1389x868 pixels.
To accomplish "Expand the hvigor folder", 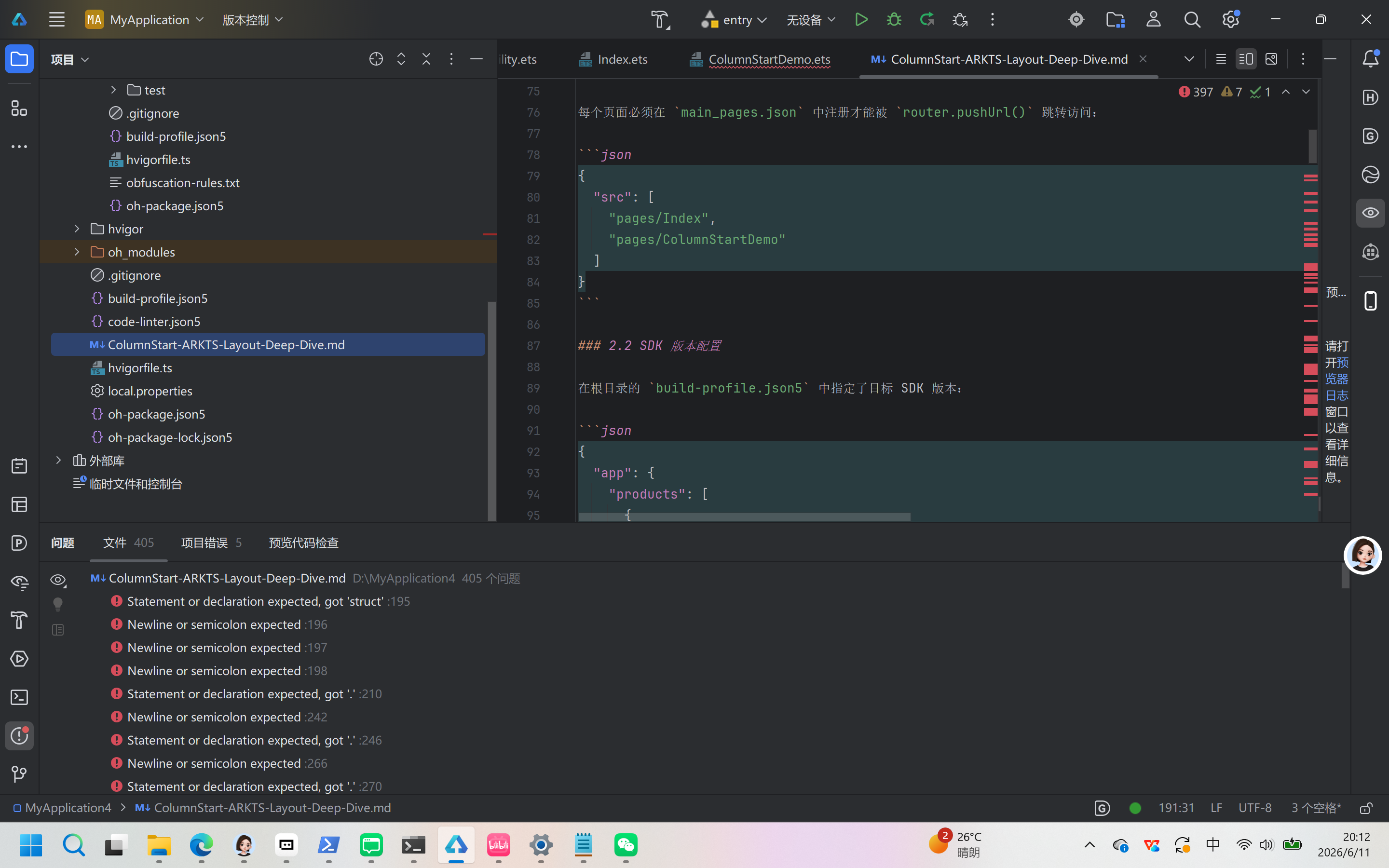I will 77,229.
